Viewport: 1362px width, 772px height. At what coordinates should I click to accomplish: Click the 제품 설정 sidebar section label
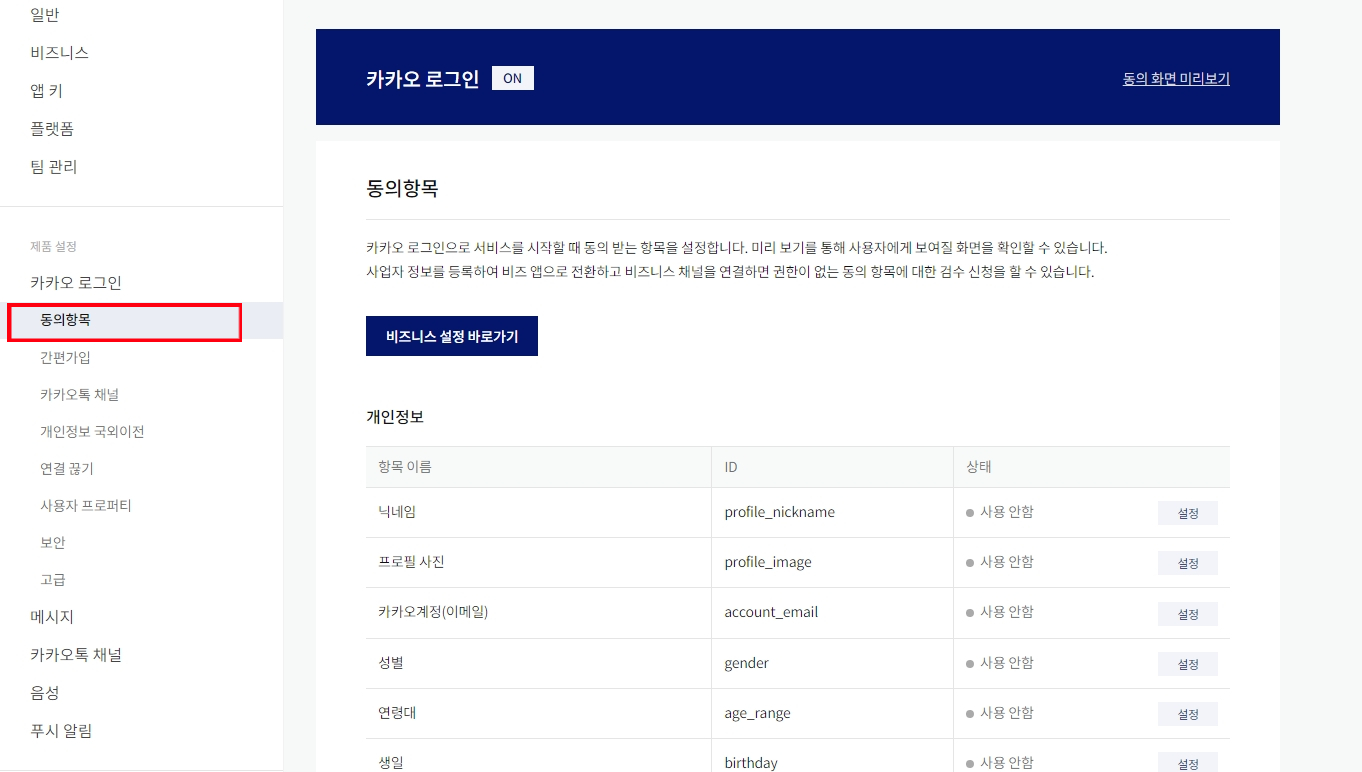[54, 246]
